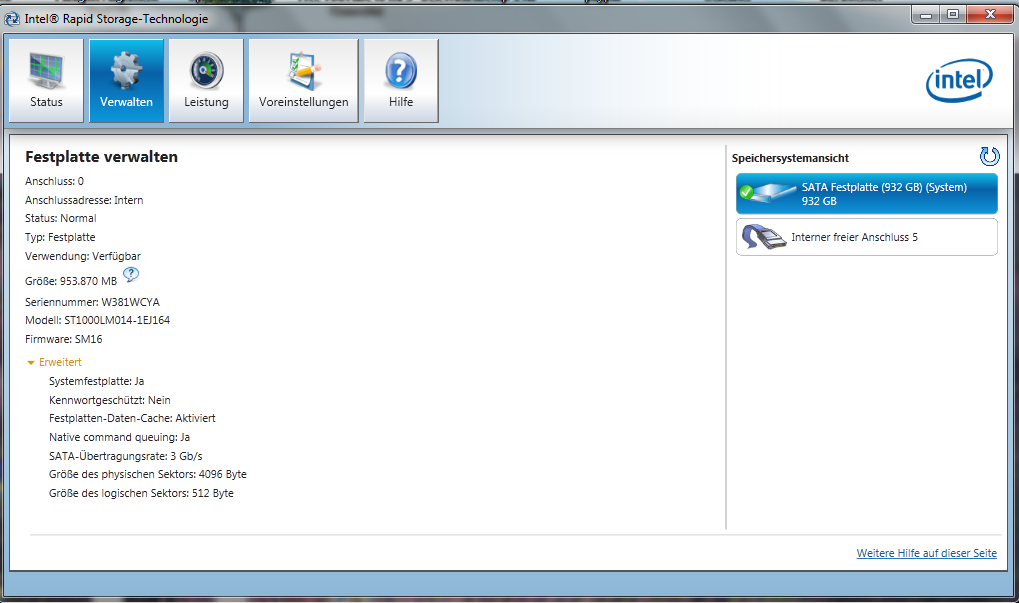Viewport: 1019px width, 603px height.
Task: Click the help bubble next to Größe
Action: (131, 275)
